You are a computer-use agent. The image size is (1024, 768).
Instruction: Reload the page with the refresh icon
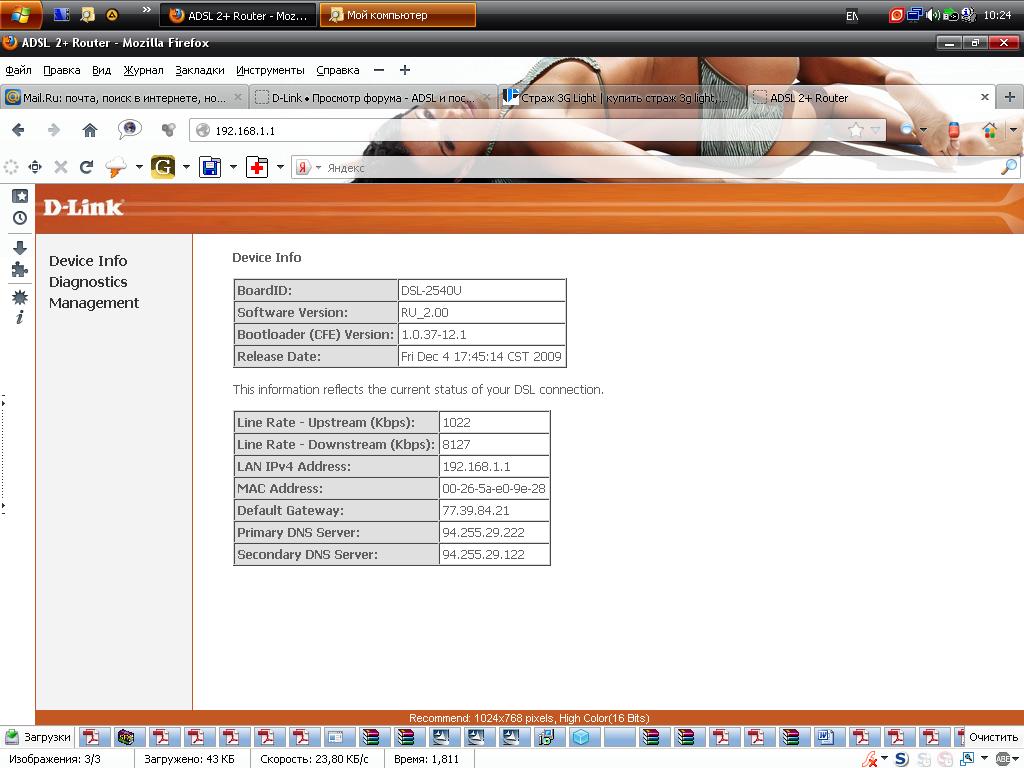pyautogui.click(x=86, y=168)
